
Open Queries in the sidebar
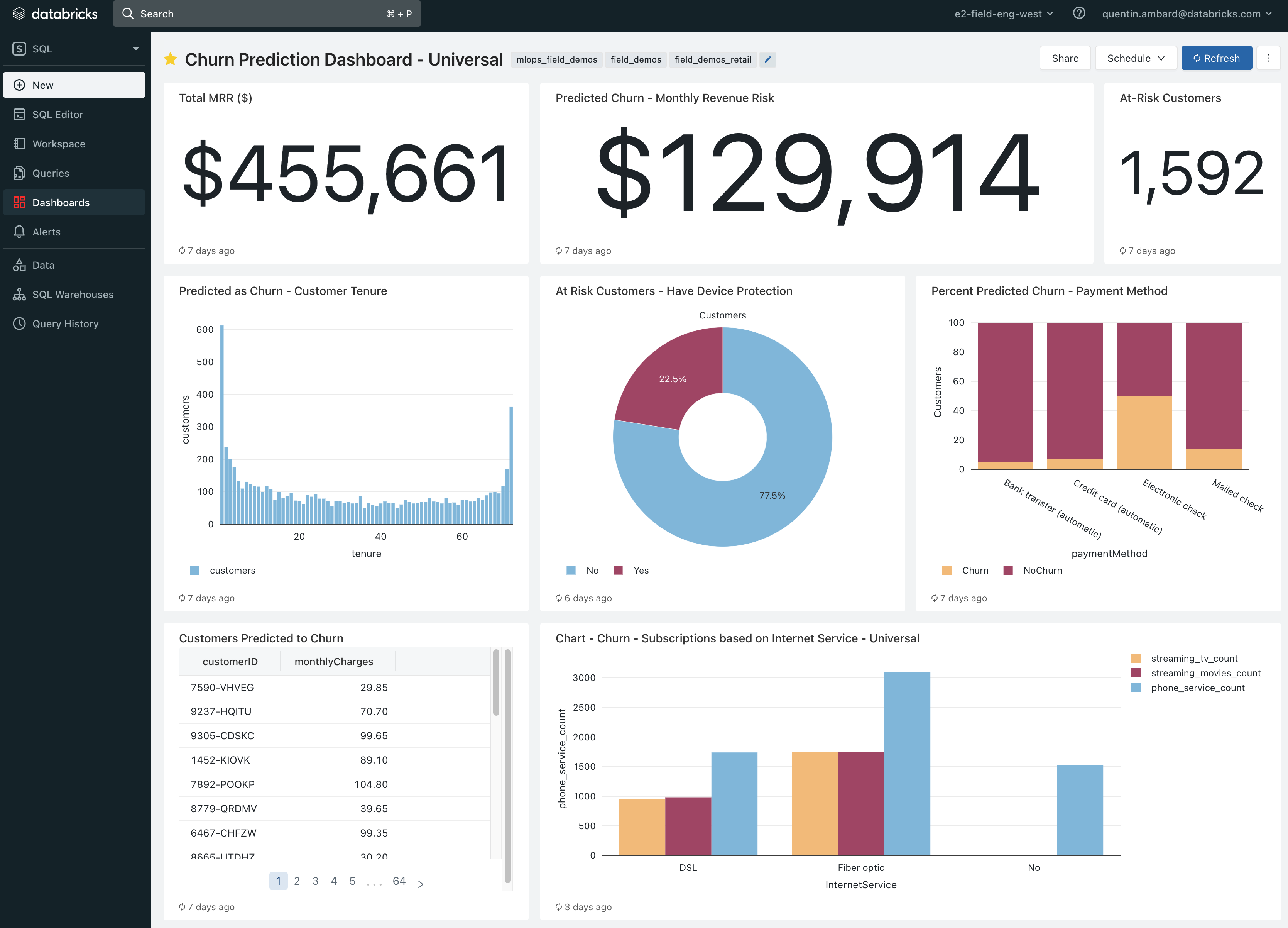tap(51, 173)
